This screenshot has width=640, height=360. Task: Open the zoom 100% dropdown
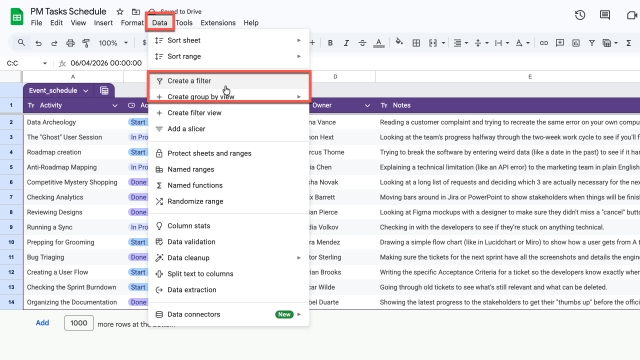[113, 43]
